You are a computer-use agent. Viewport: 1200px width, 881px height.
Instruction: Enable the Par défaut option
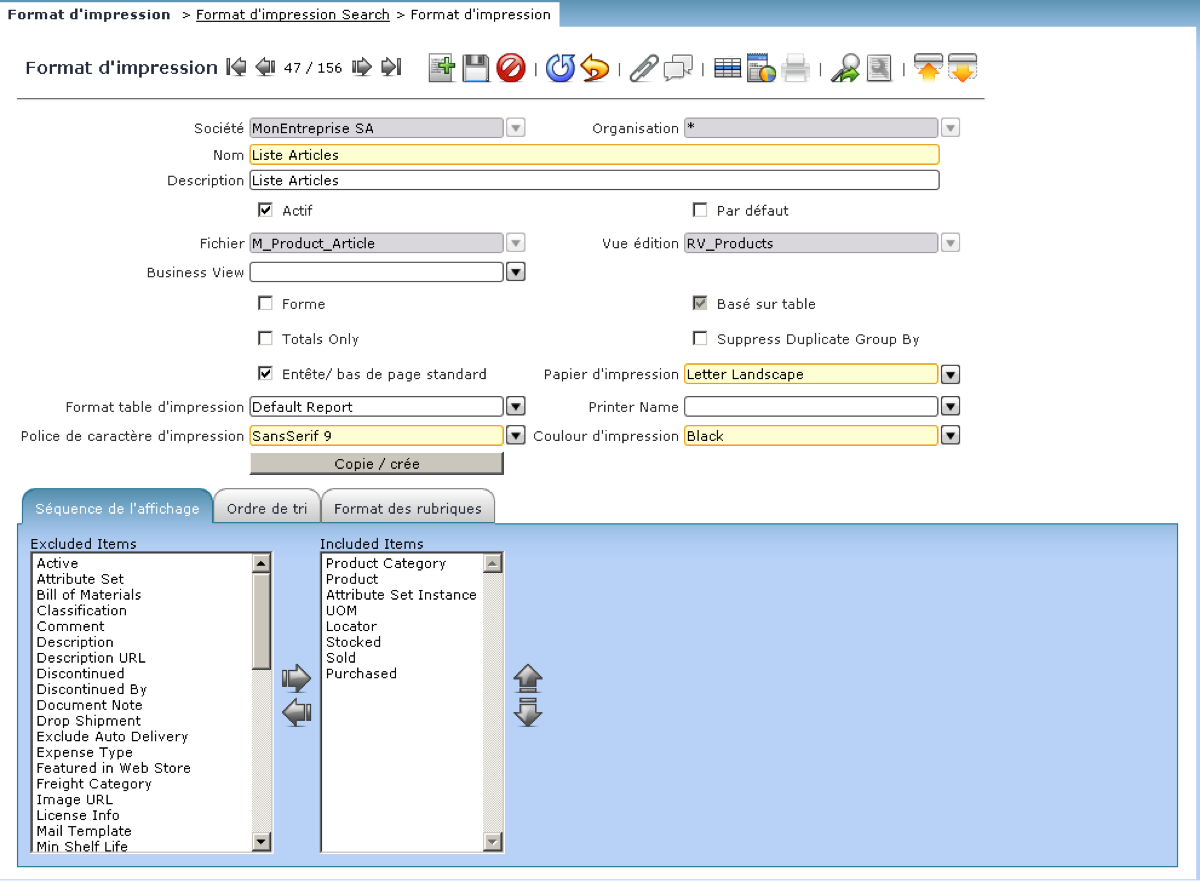click(699, 210)
